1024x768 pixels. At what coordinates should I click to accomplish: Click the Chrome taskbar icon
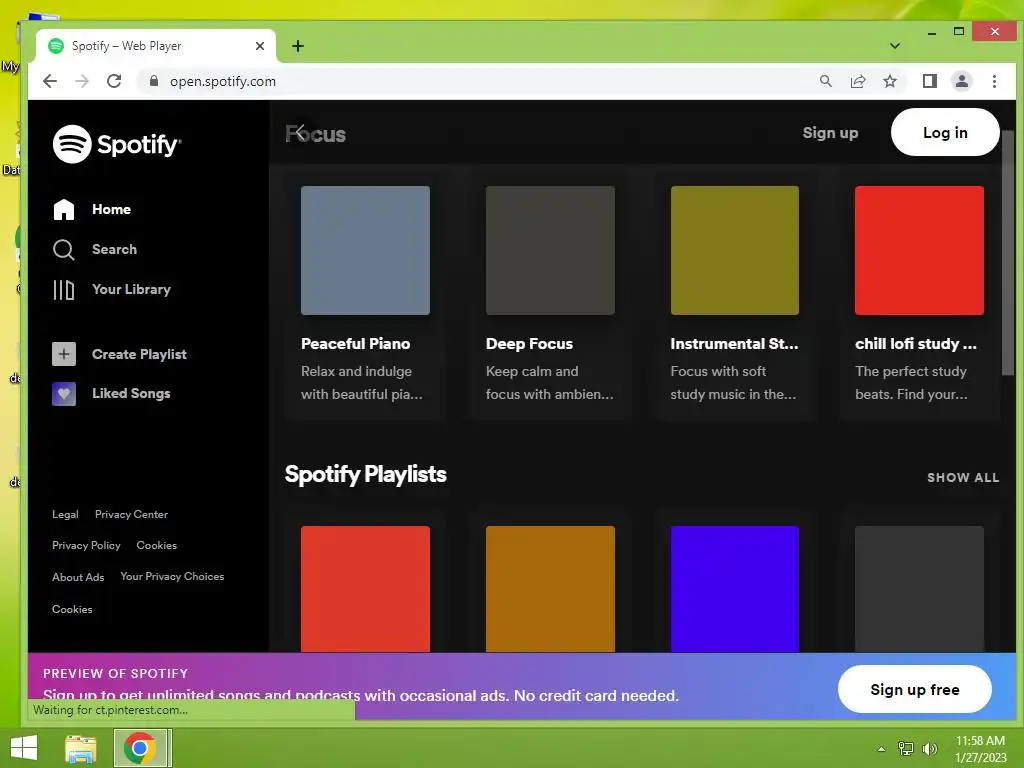[140, 748]
